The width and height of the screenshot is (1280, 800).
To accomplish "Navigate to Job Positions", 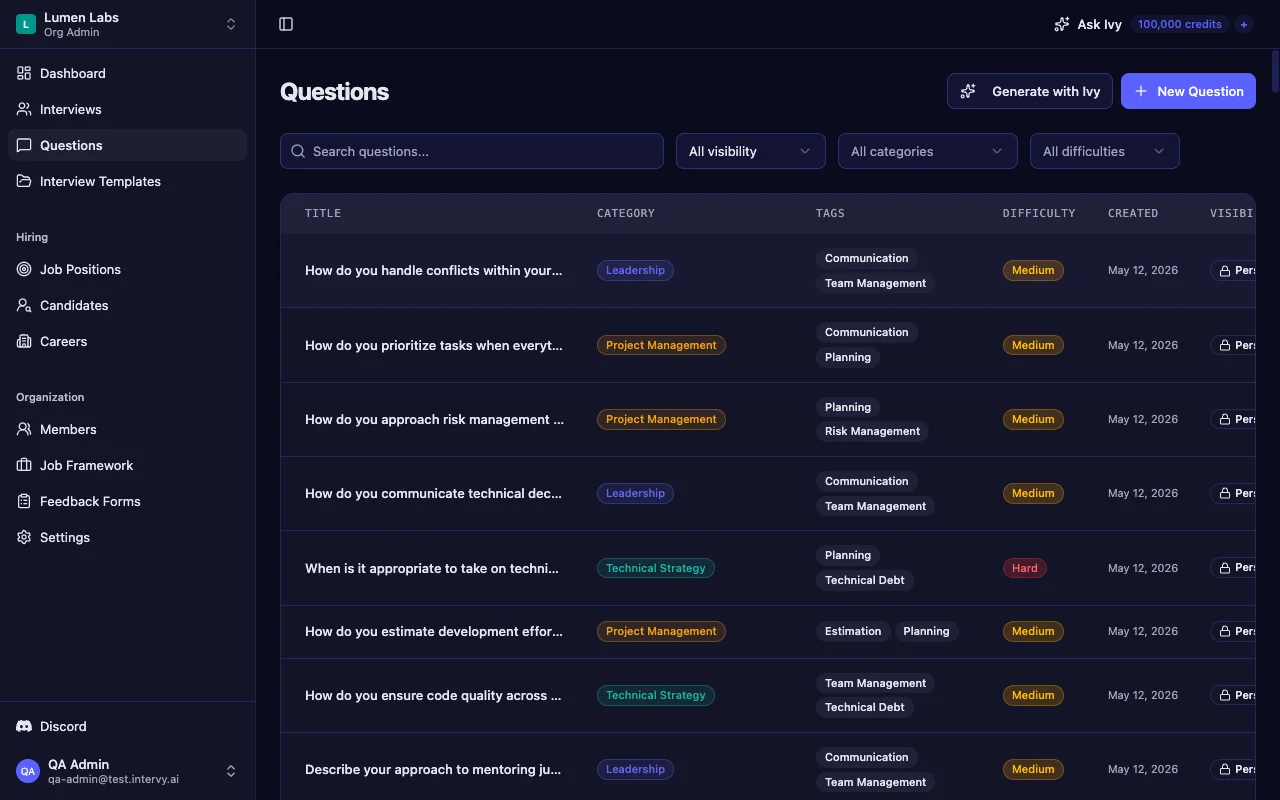I will 127,269.
